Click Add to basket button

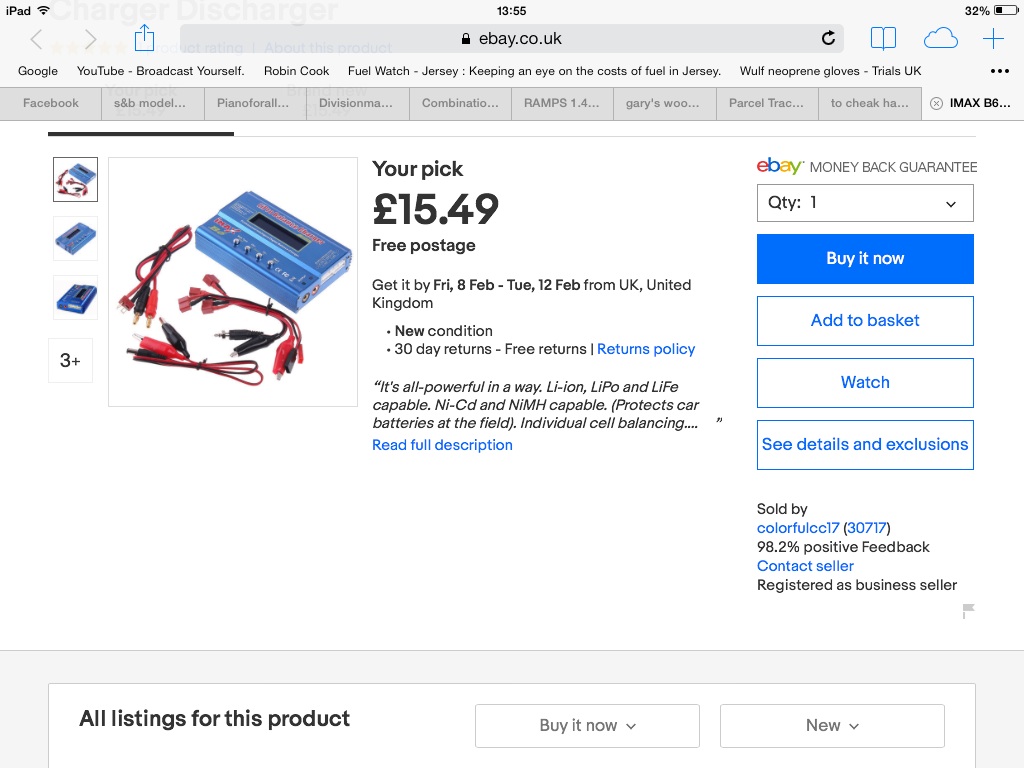pos(865,321)
